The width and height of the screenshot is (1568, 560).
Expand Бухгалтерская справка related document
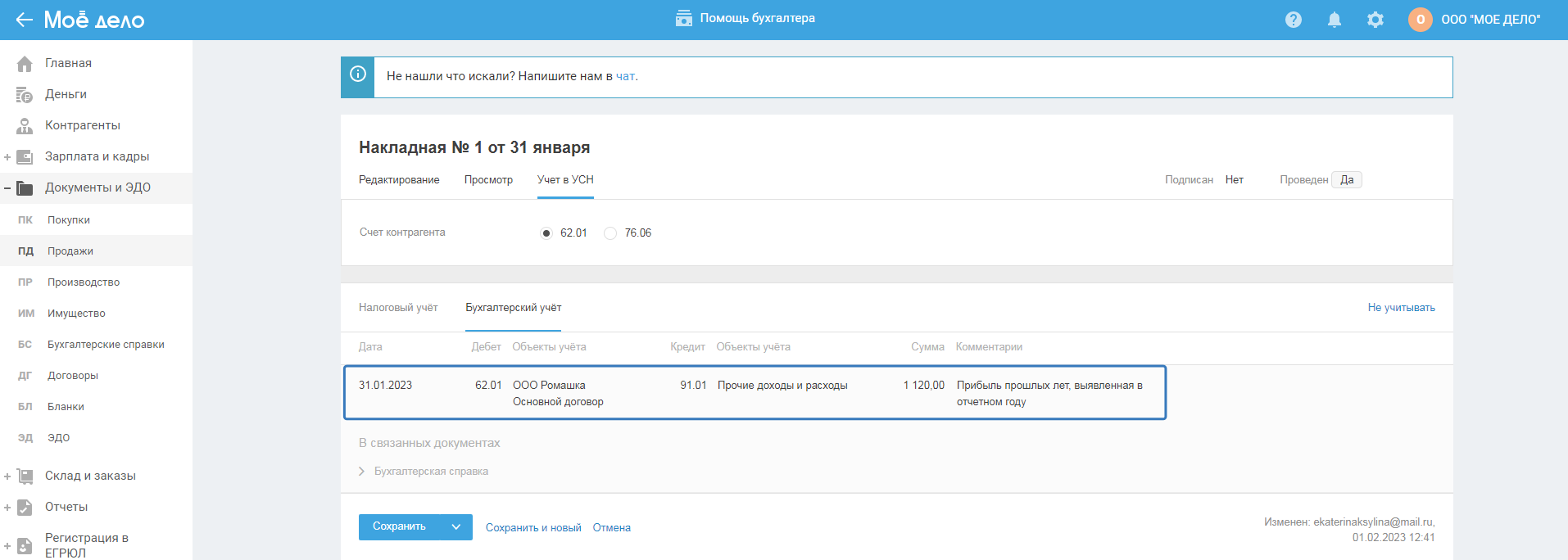(x=362, y=472)
